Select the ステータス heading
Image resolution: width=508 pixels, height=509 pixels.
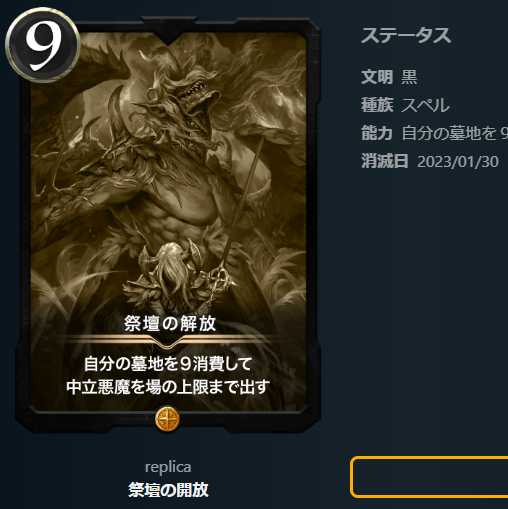406,36
